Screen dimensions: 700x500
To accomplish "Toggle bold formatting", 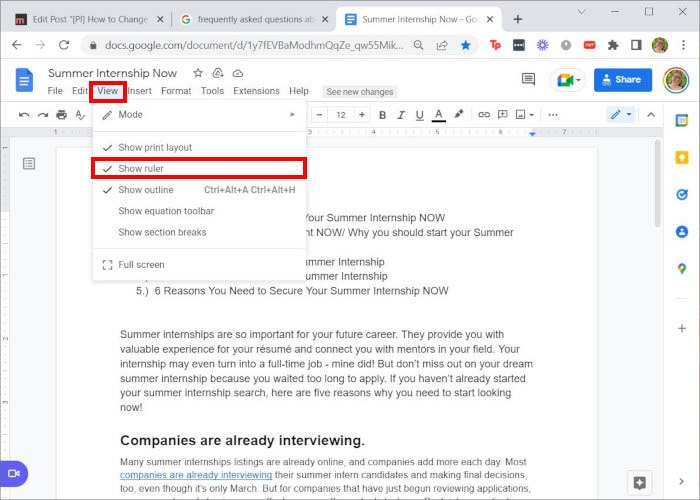I will (382, 115).
